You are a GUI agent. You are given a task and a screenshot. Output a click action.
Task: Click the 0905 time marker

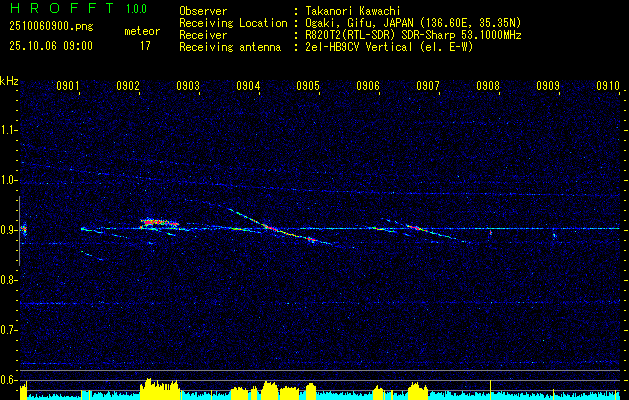[308, 85]
